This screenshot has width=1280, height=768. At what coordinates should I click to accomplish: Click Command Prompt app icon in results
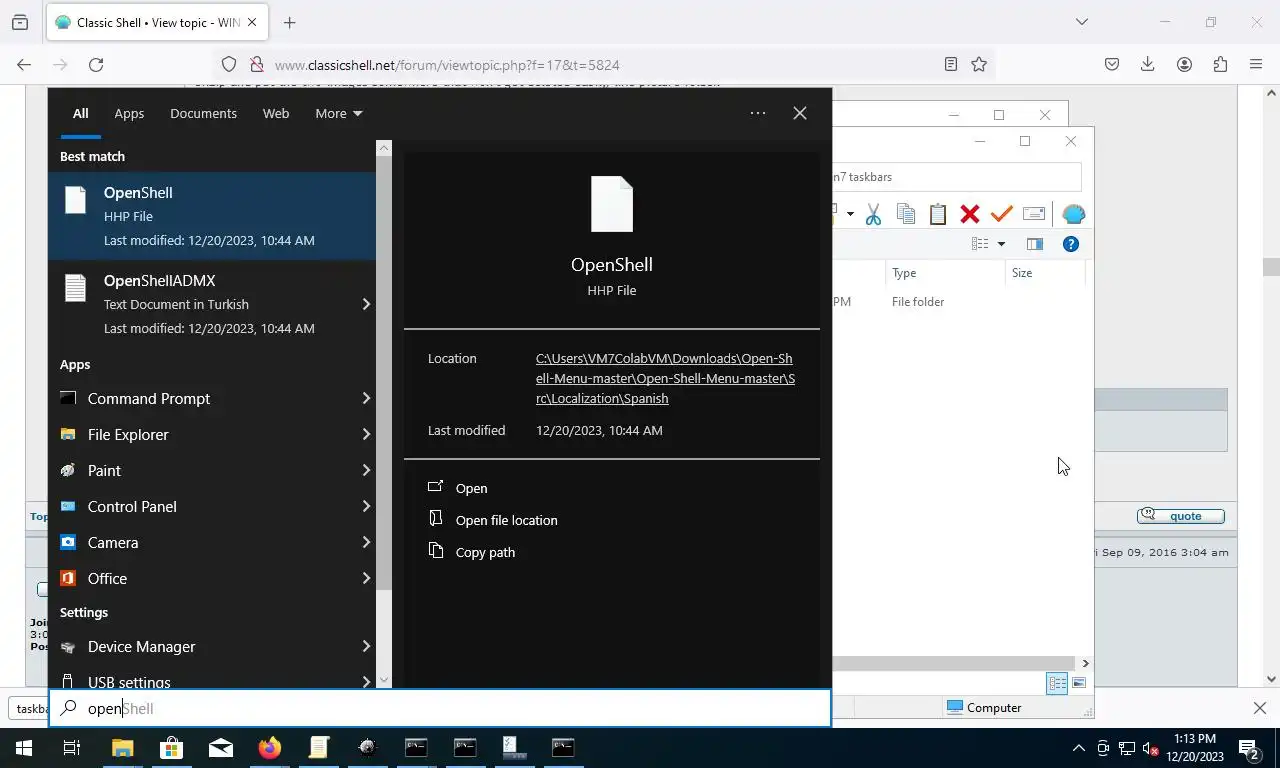tap(68, 398)
